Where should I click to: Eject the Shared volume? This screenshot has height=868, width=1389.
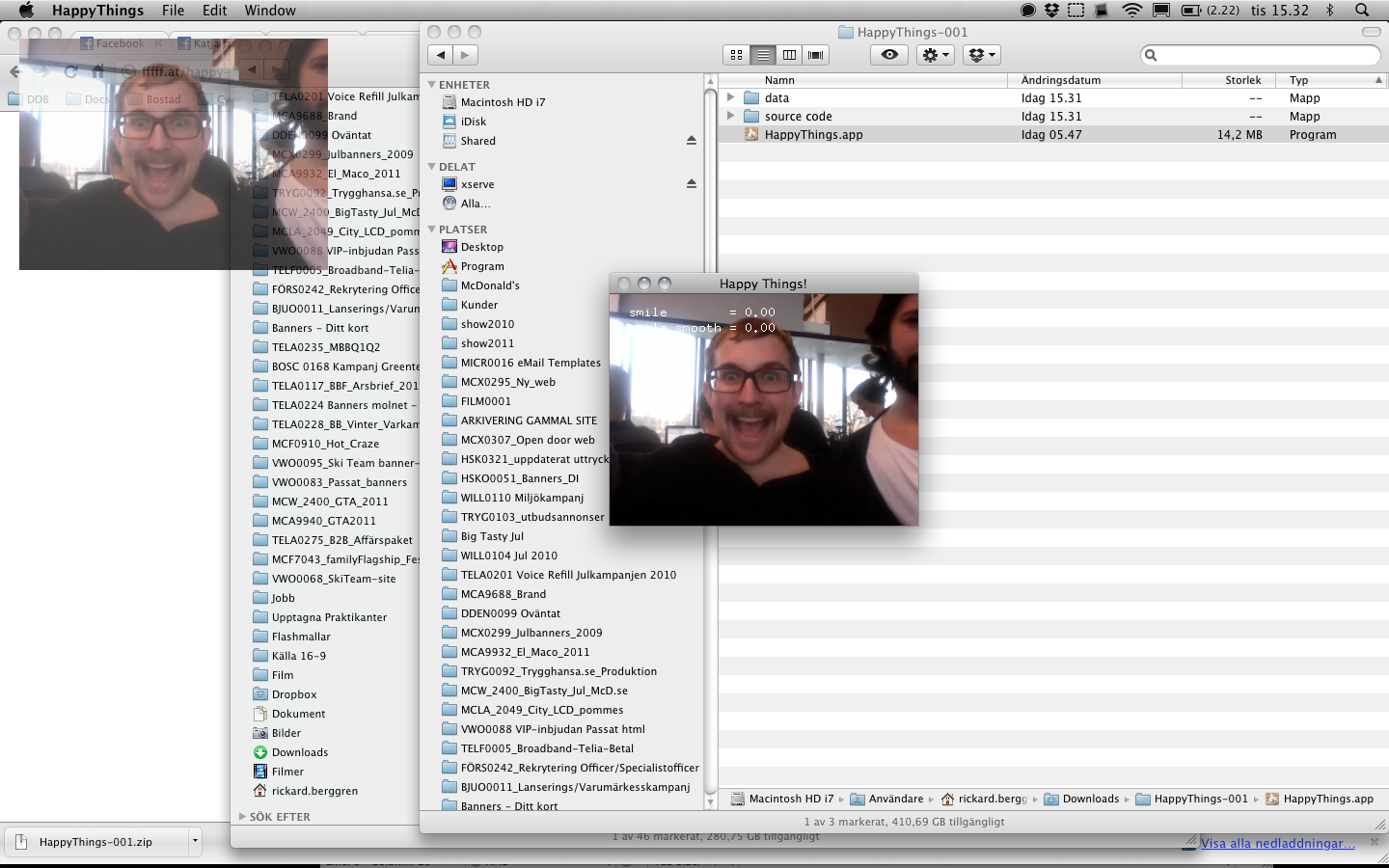tap(691, 141)
